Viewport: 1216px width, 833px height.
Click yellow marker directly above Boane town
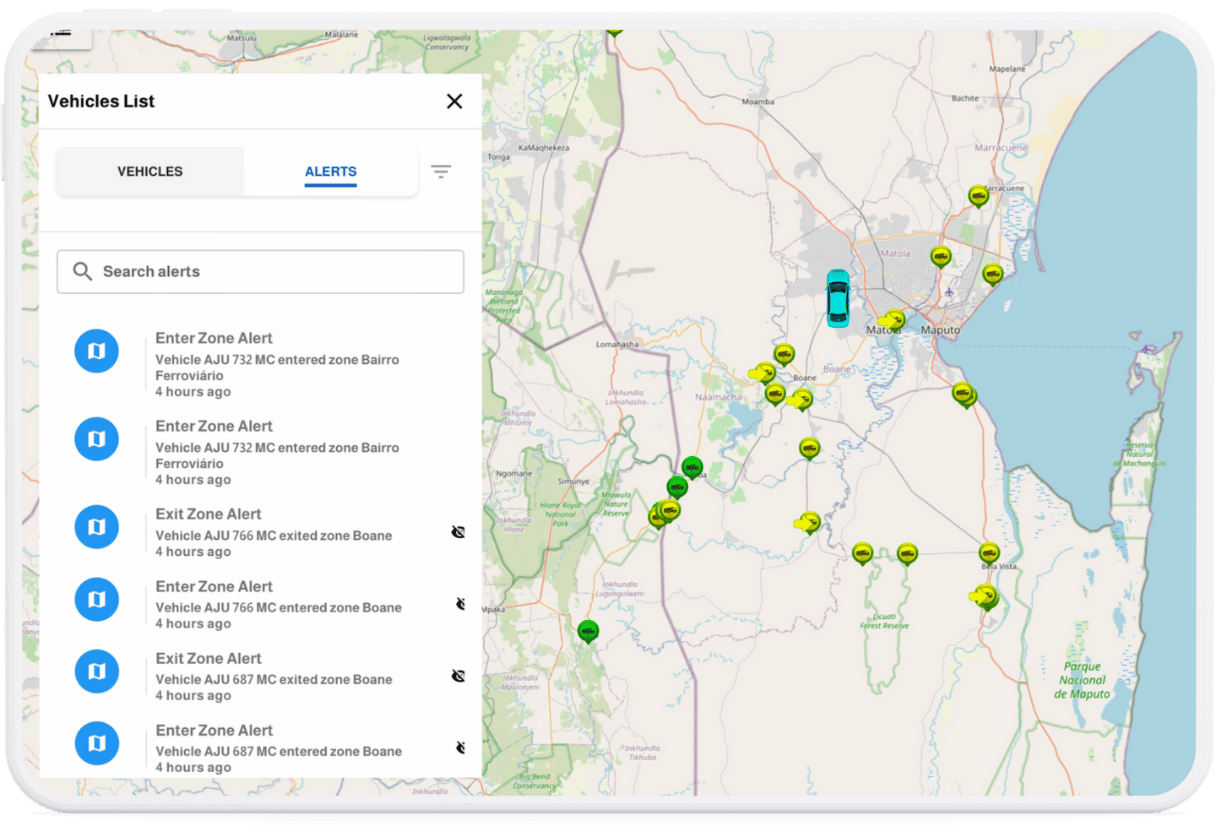point(784,354)
